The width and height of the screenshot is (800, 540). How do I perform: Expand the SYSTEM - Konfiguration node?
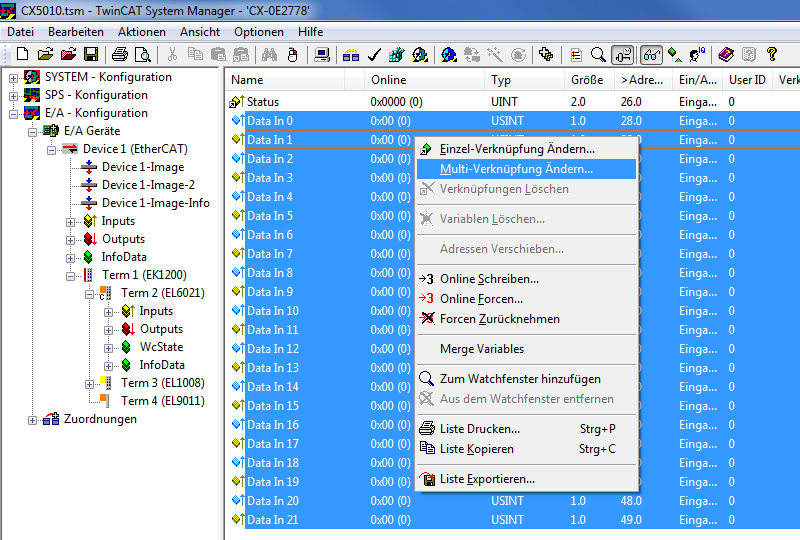(13, 78)
